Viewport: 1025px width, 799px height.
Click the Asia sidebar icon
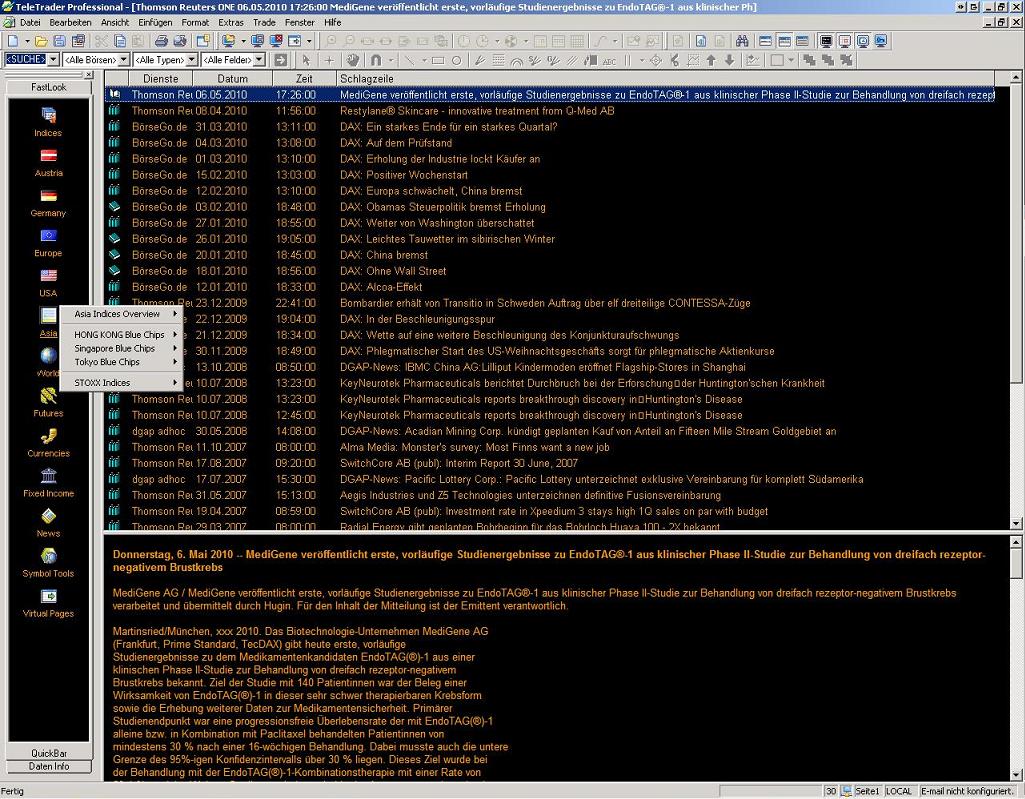pos(48,315)
